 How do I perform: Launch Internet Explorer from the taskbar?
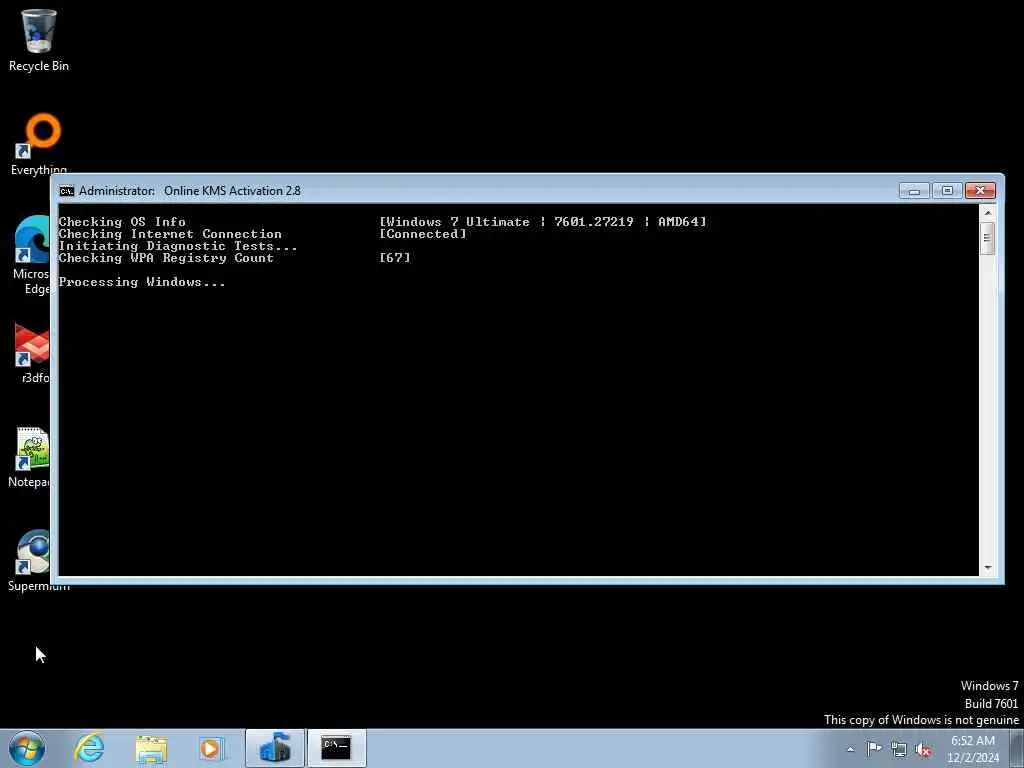pos(89,748)
